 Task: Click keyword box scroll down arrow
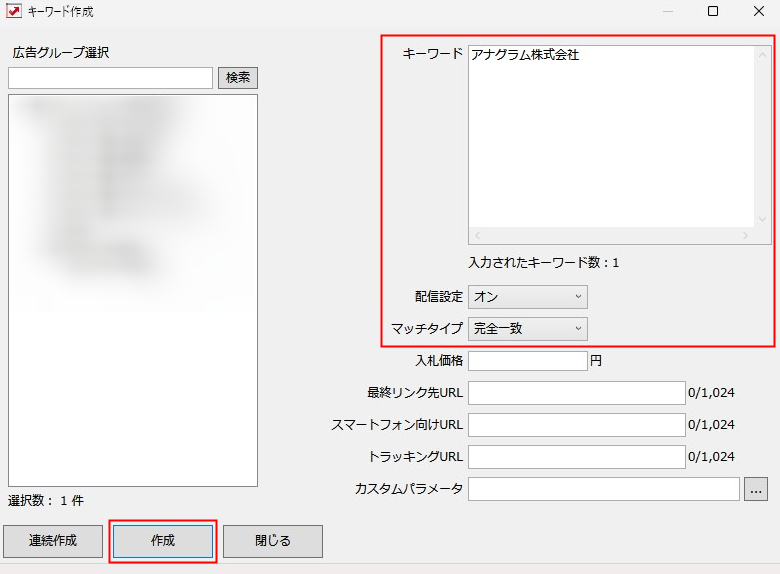(x=763, y=219)
